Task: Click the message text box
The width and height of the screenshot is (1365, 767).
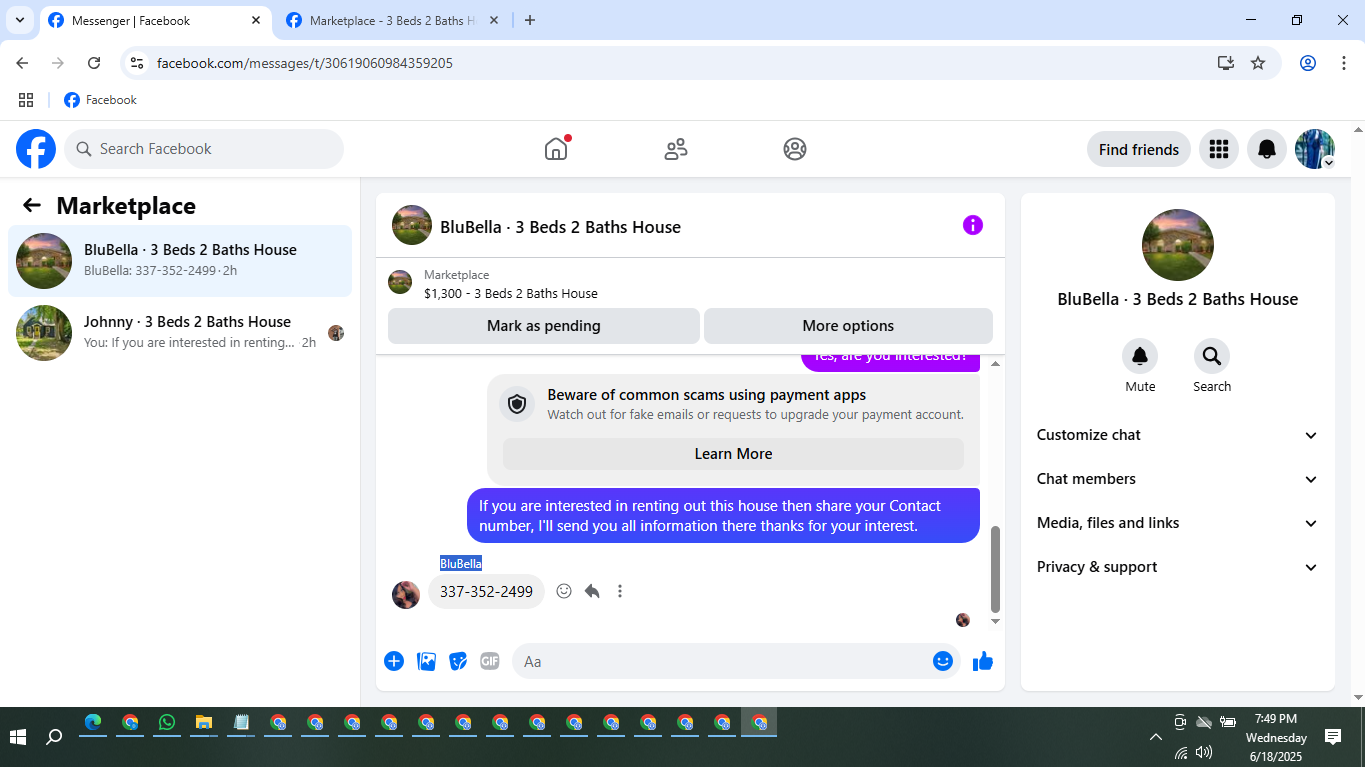Action: point(736,661)
